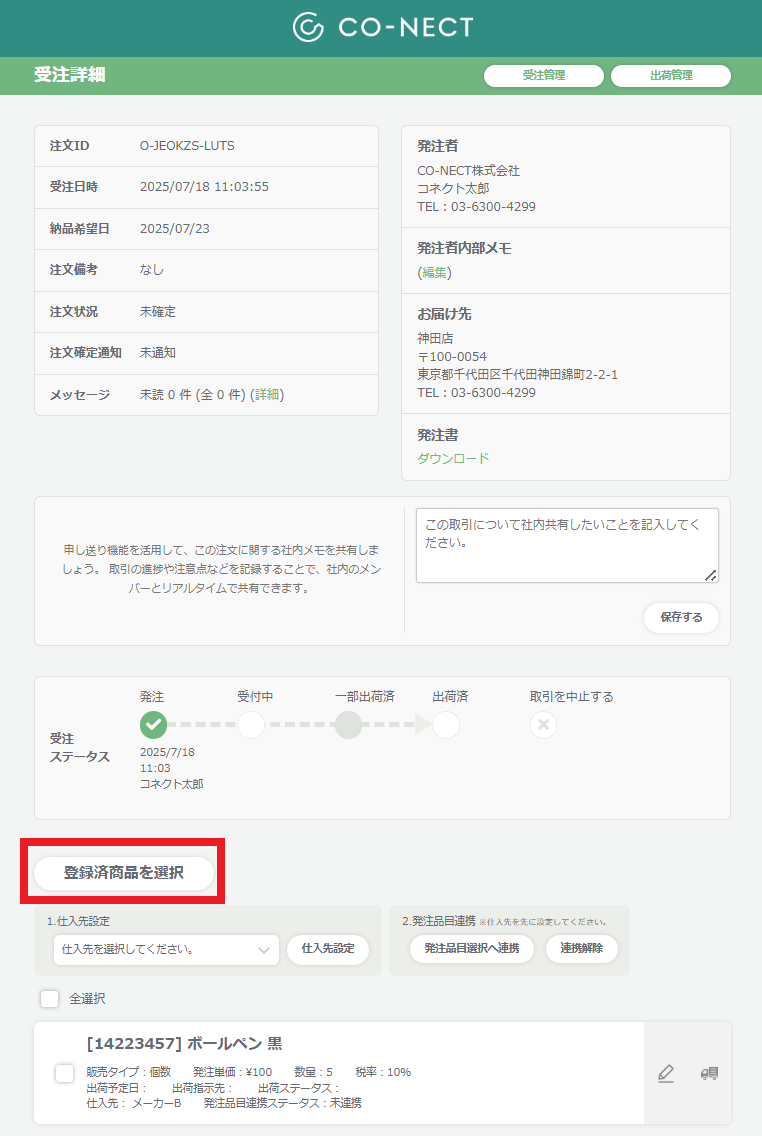The width and height of the screenshot is (762, 1136).
Task: Click the 仕入先設定 button
Action: click(328, 948)
